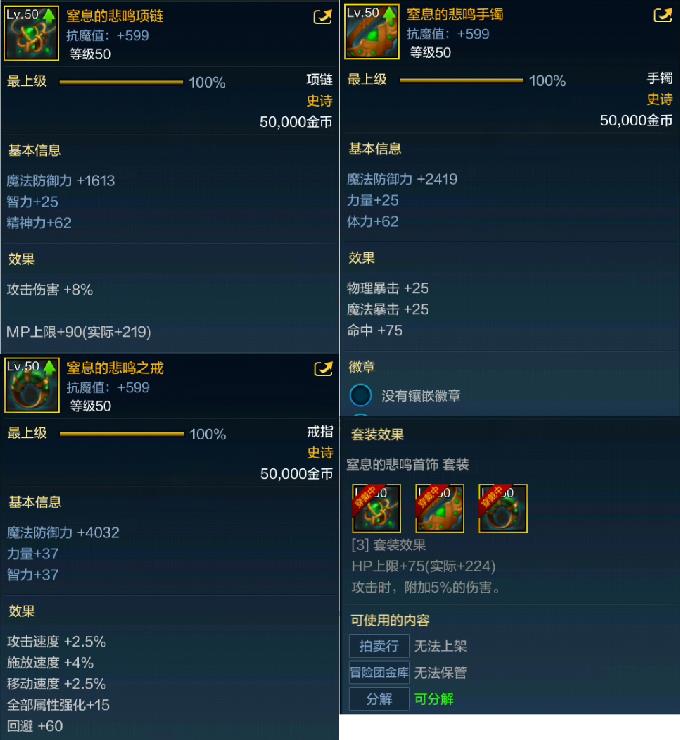Click the 拍卖行 auction house button
Viewport: 680px width, 740px height.
point(379,646)
